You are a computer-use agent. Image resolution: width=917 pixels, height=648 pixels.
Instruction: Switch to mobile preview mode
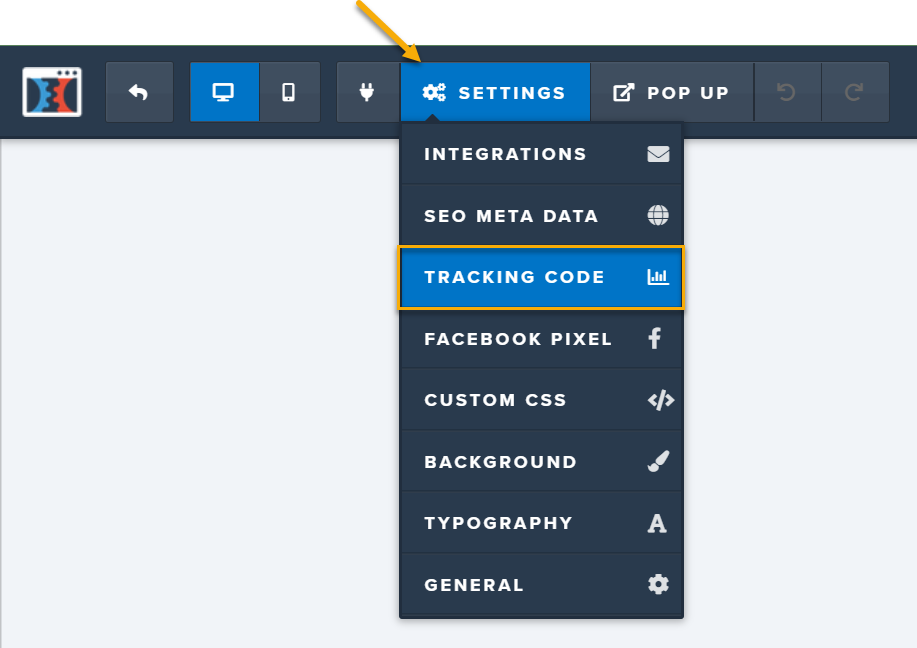[289, 92]
